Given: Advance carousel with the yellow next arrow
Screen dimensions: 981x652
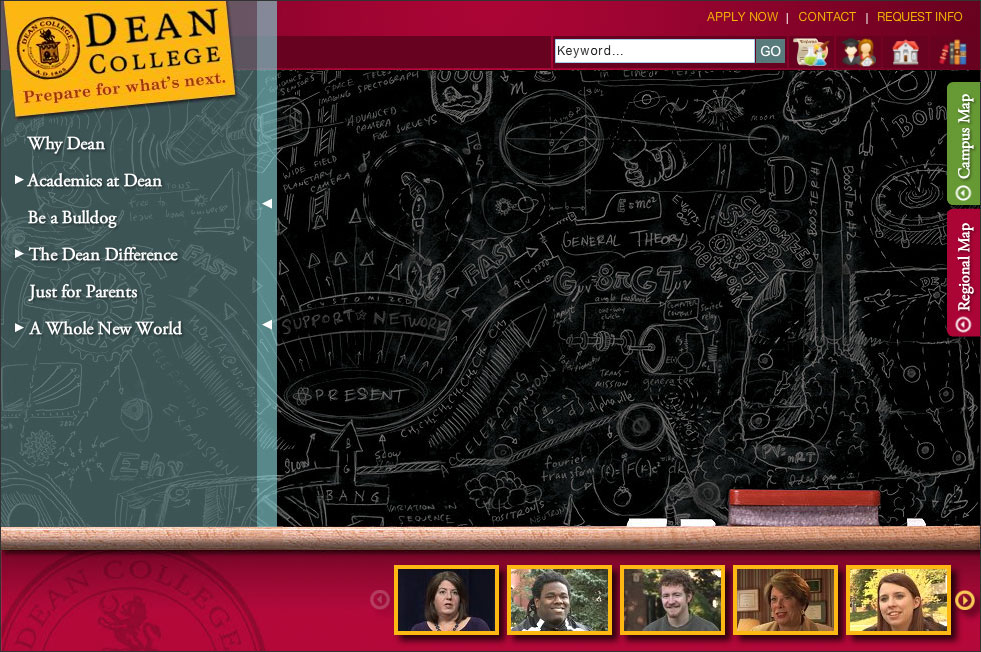Looking at the screenshot, I should click(x=964, y=600).
